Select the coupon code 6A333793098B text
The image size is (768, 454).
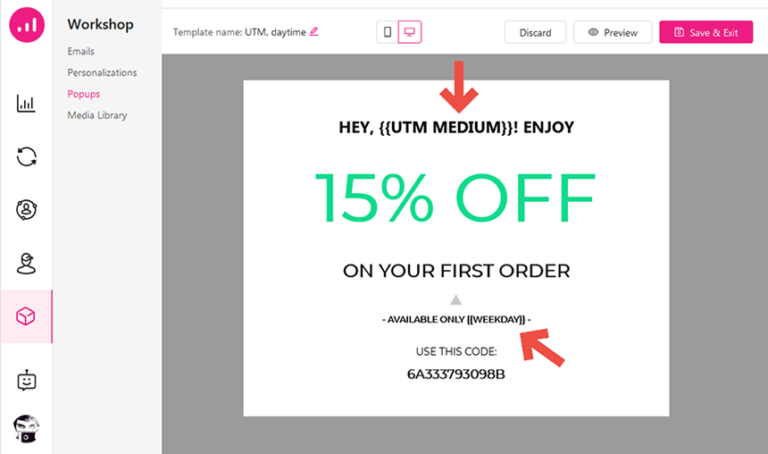point(456,374)
